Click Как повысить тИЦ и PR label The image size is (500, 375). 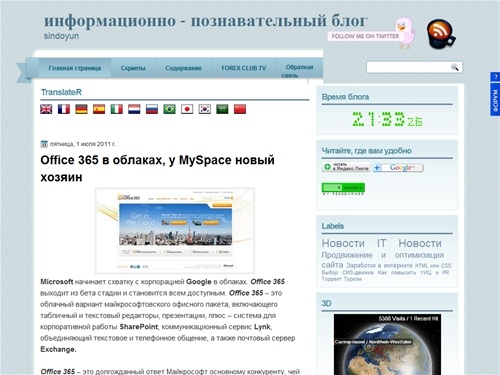coord(414,273)
